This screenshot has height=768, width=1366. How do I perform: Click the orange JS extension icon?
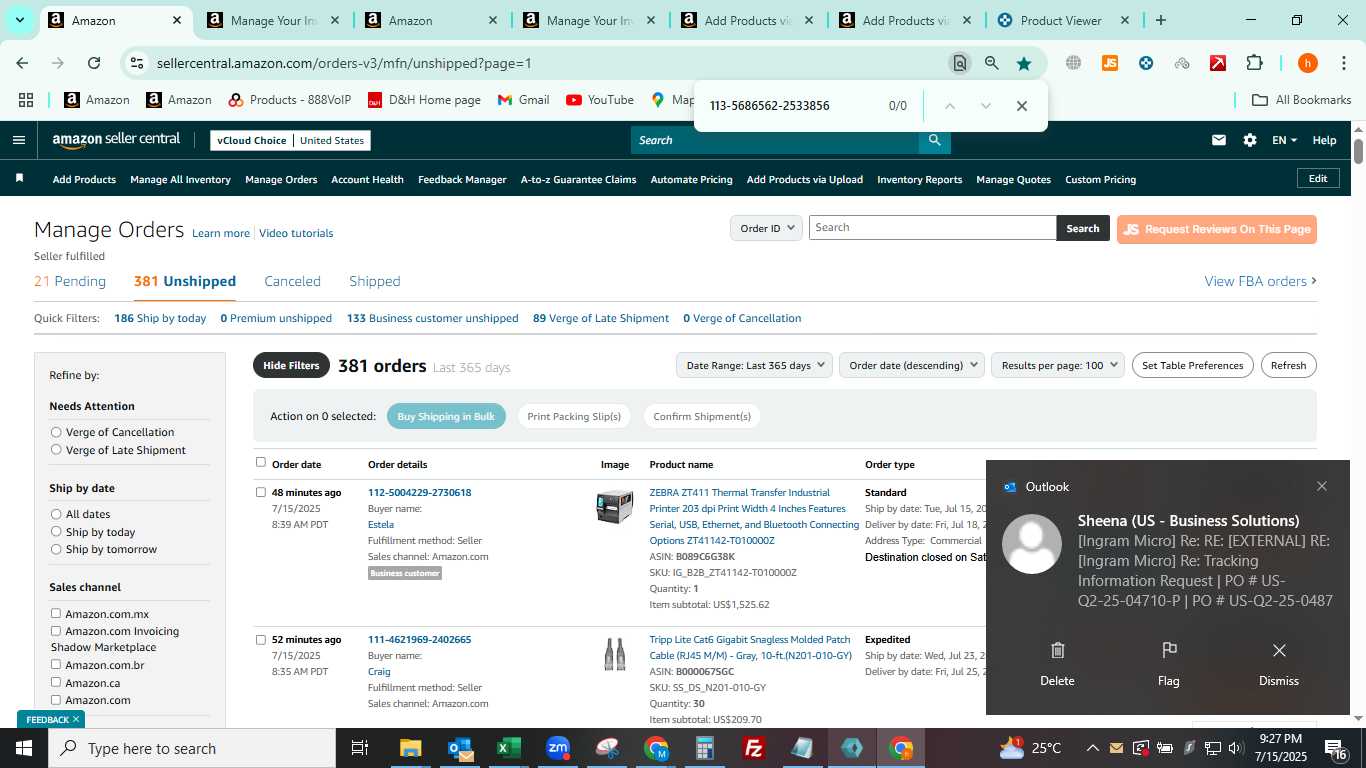pos(1109,63)
